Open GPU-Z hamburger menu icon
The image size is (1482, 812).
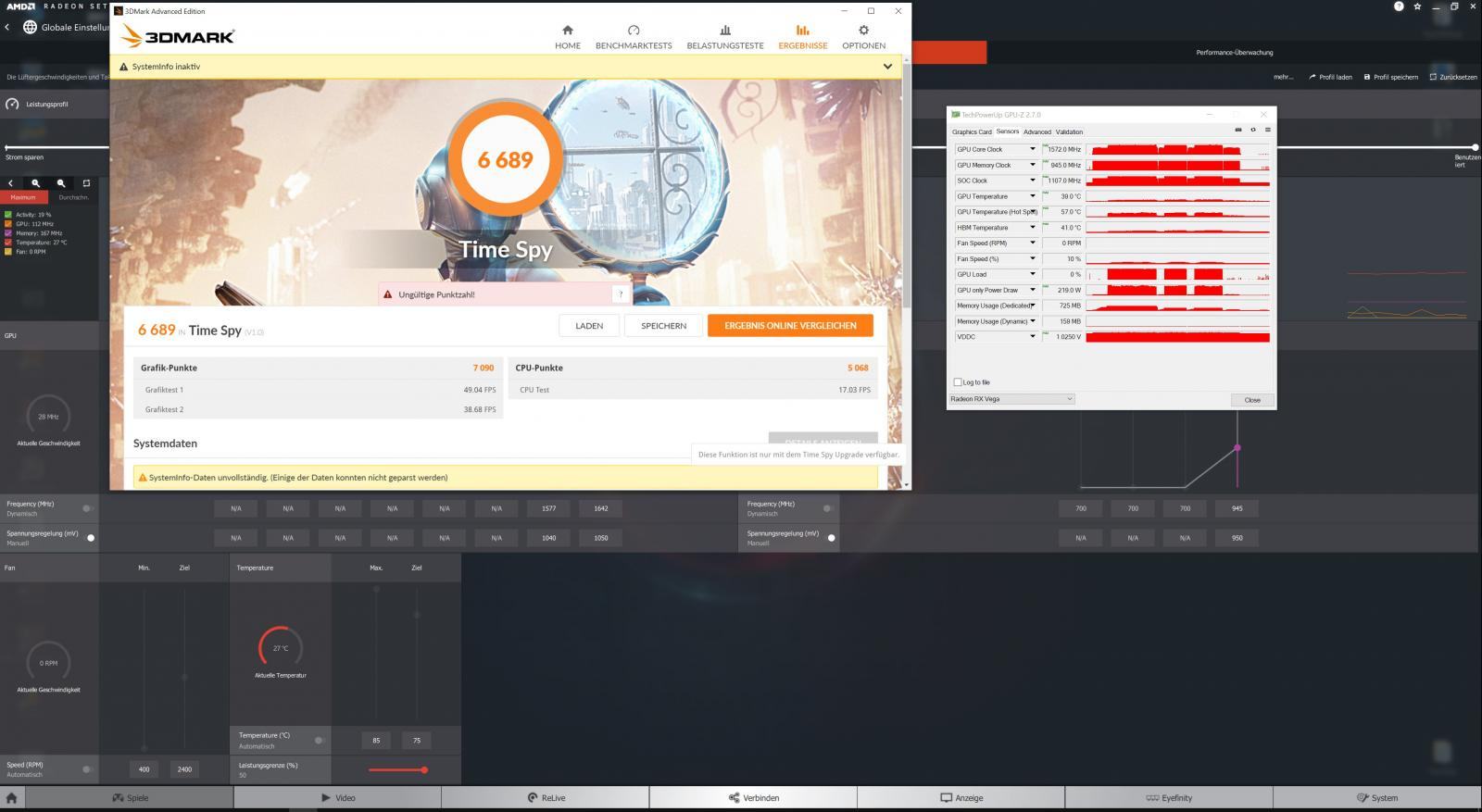[1267, 130]
